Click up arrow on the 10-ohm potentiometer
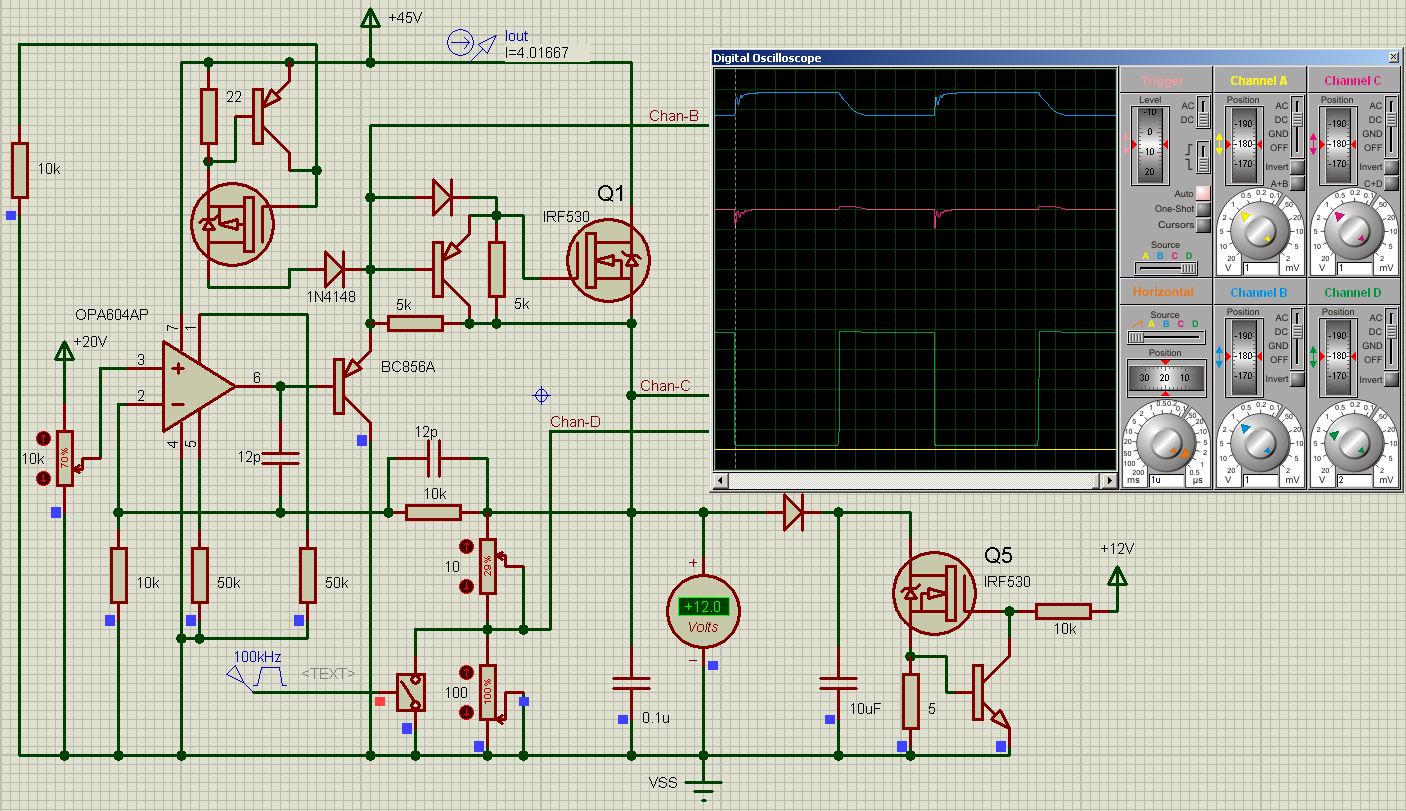 pos(465,547)
